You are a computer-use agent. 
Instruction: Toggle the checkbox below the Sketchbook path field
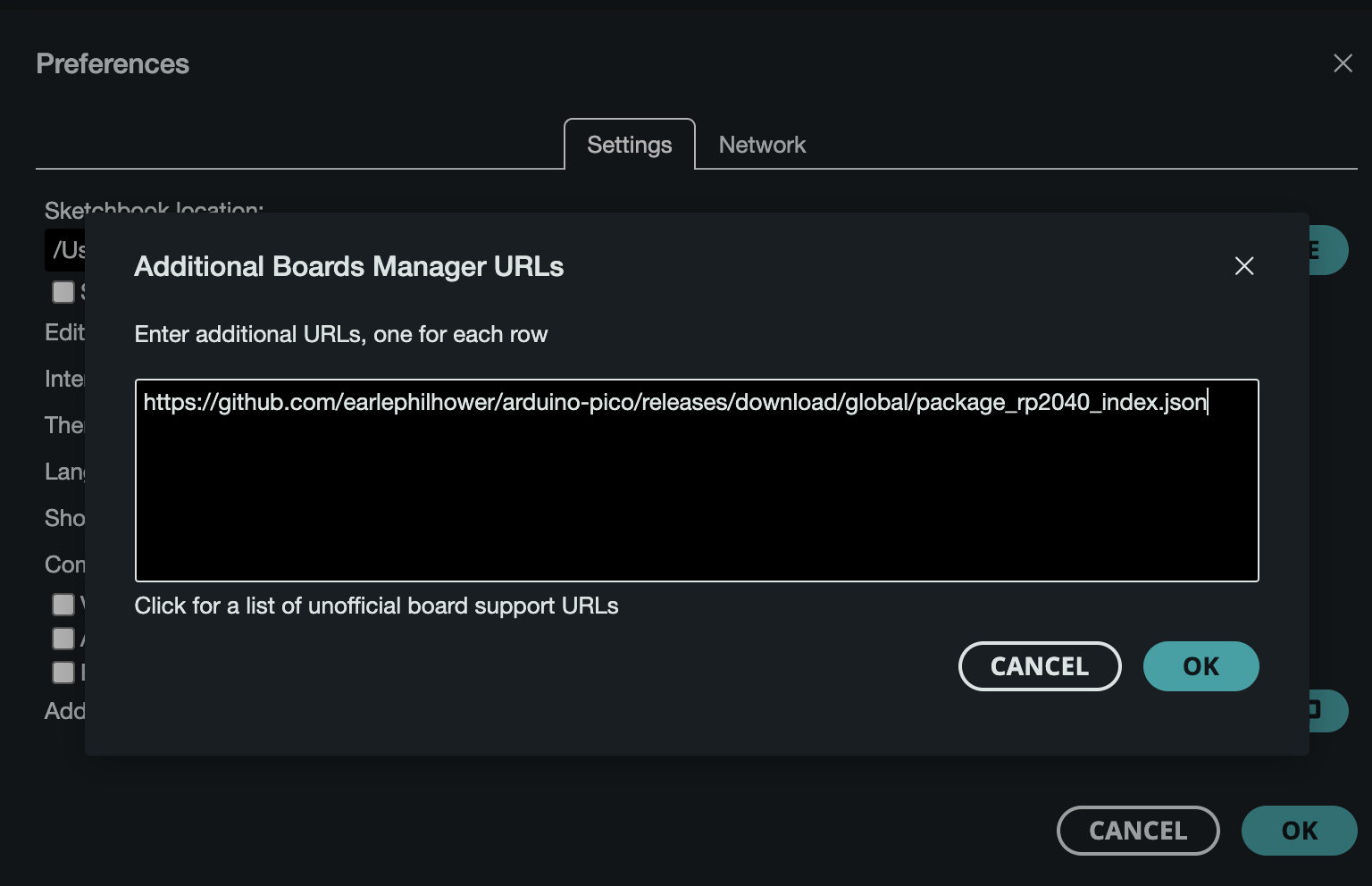[63, 292]
